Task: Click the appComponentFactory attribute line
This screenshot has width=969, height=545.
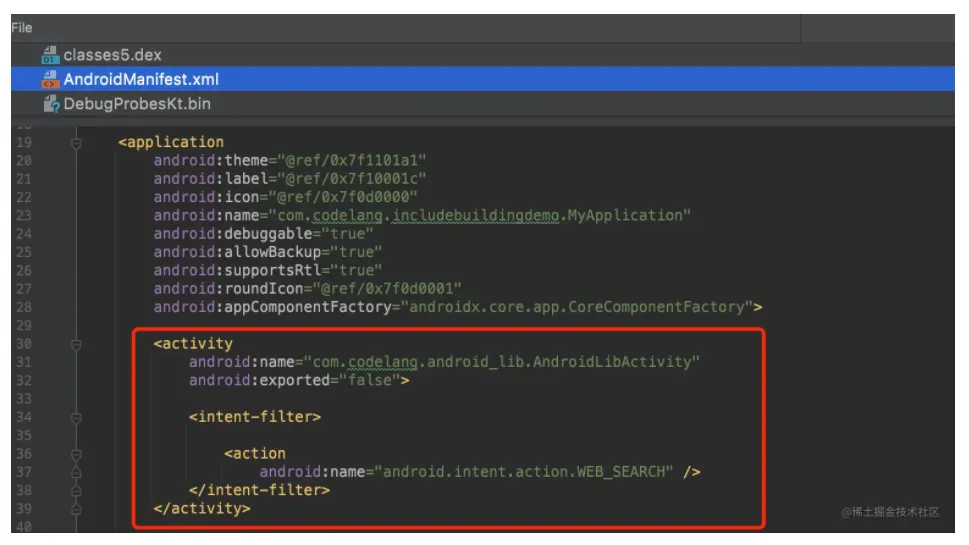Action: [x=458, y=307]
